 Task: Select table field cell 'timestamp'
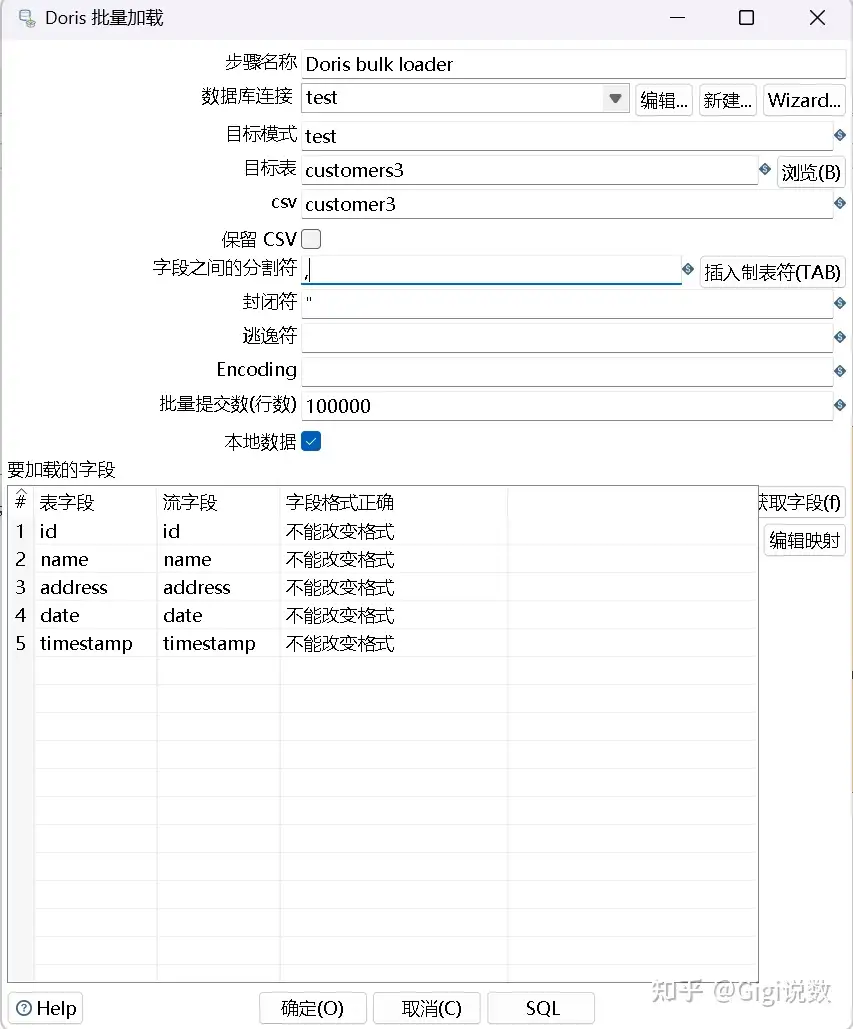(95, 644)
